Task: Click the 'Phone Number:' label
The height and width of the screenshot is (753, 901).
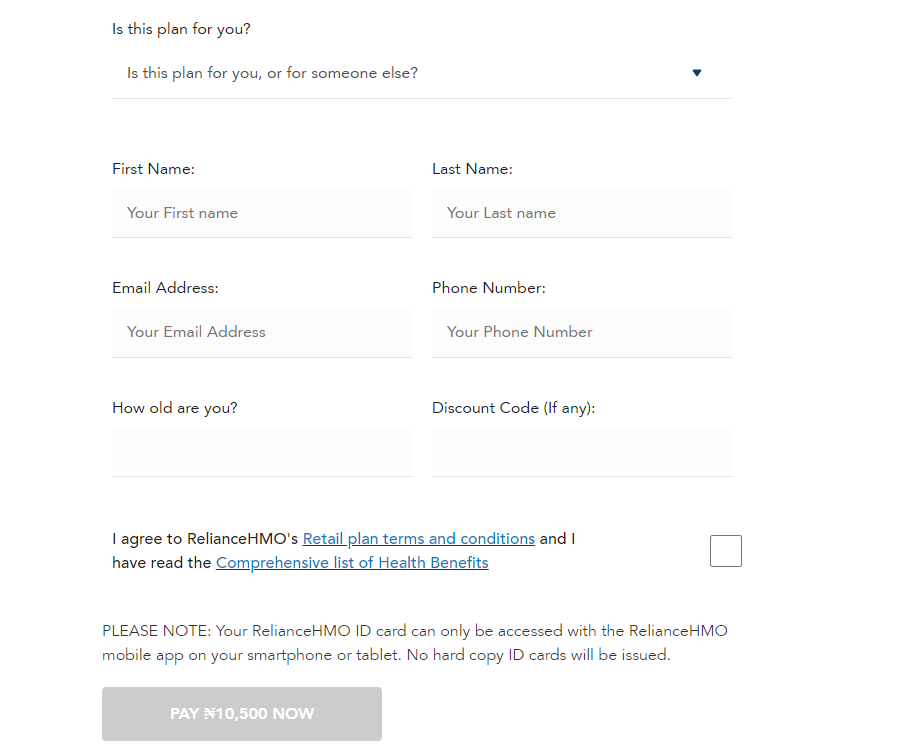Action: [489, 288]
